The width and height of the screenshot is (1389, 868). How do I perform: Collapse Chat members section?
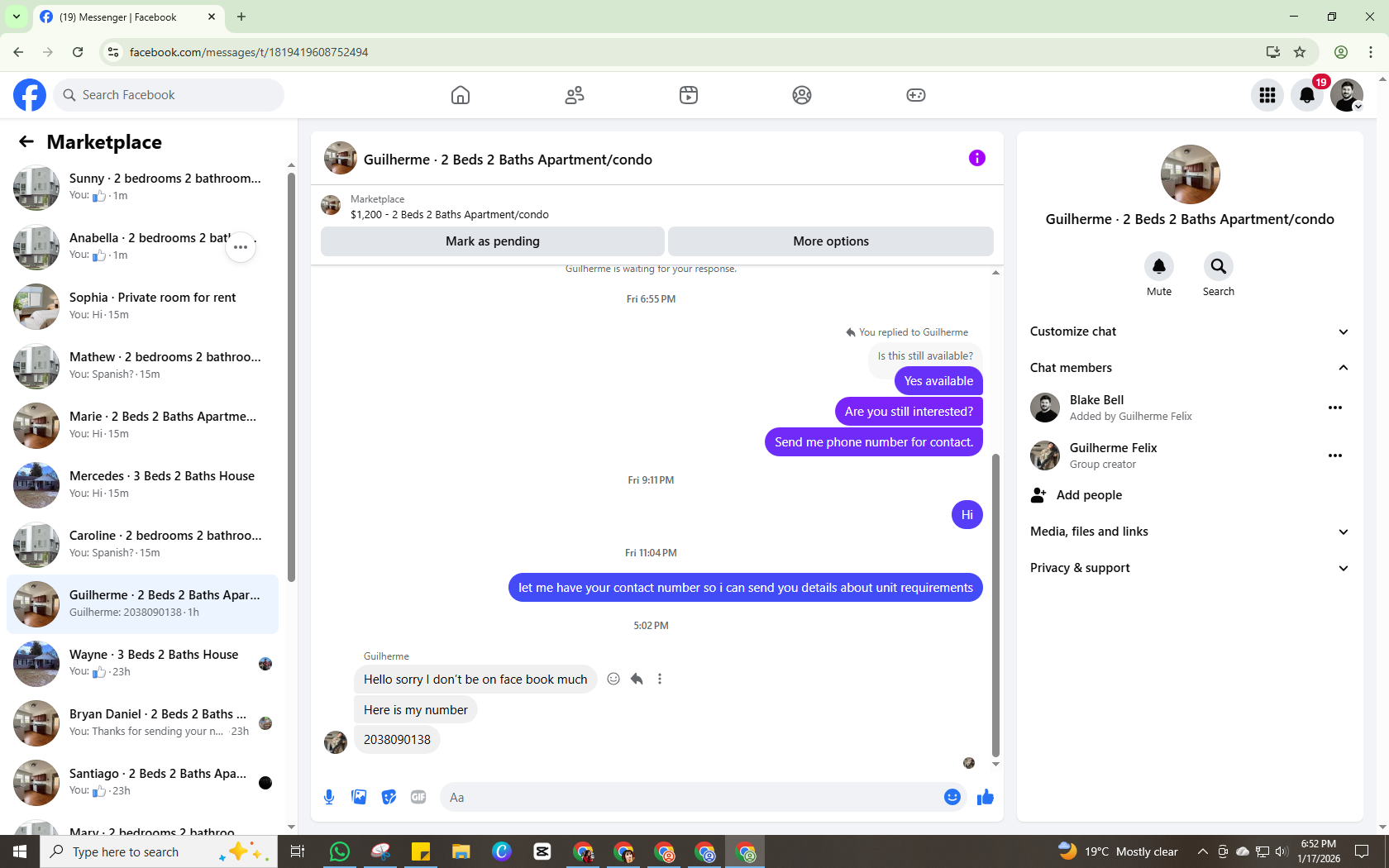click(x=1190, y=368)
